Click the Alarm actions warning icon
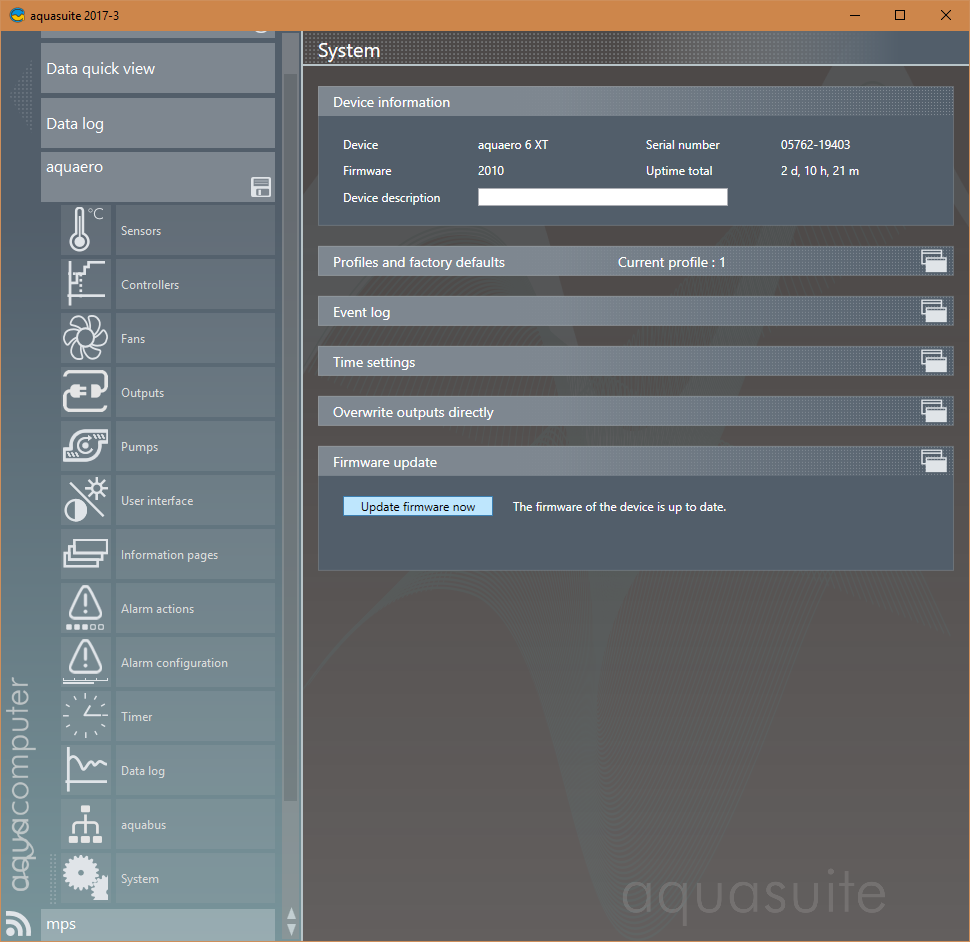970x942 pixels. point(86,608)
